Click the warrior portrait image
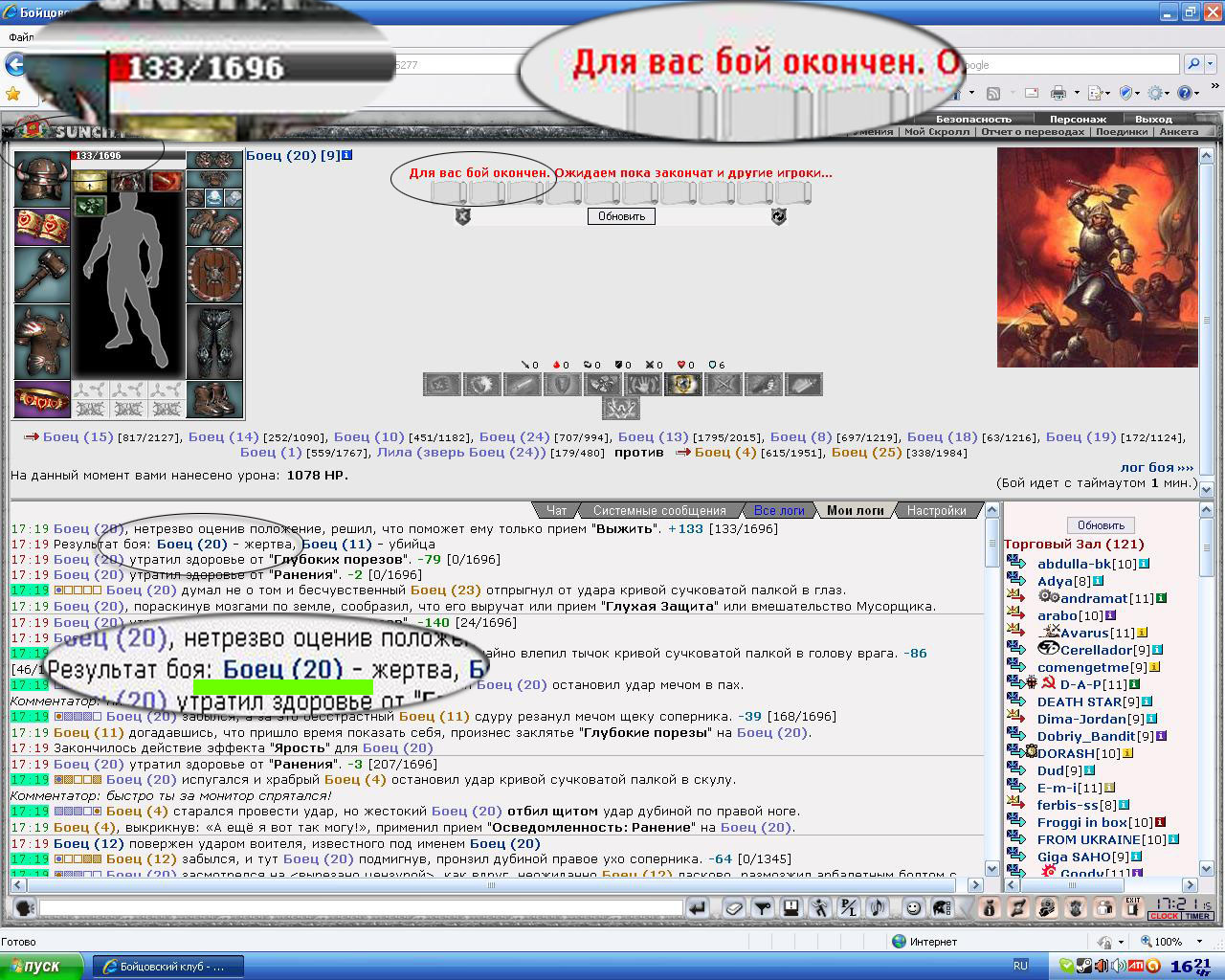 pyautogui.click(x=1097, y=256)
